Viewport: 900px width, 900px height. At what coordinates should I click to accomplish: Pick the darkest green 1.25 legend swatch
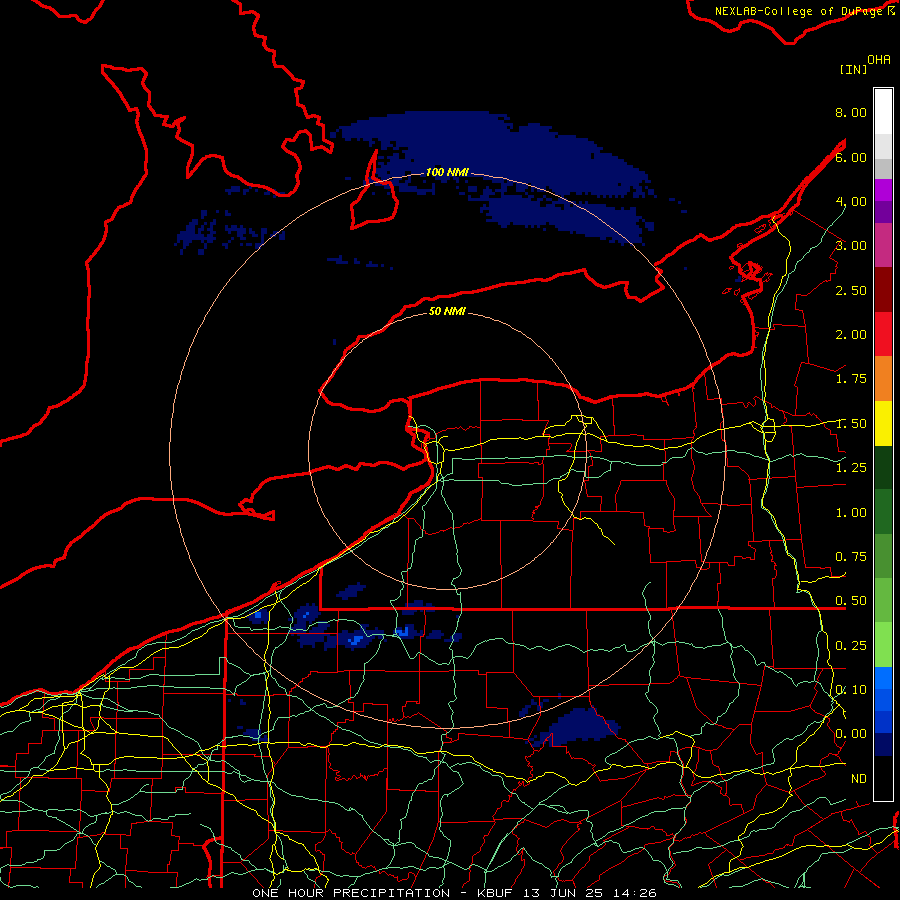point(883,468)
